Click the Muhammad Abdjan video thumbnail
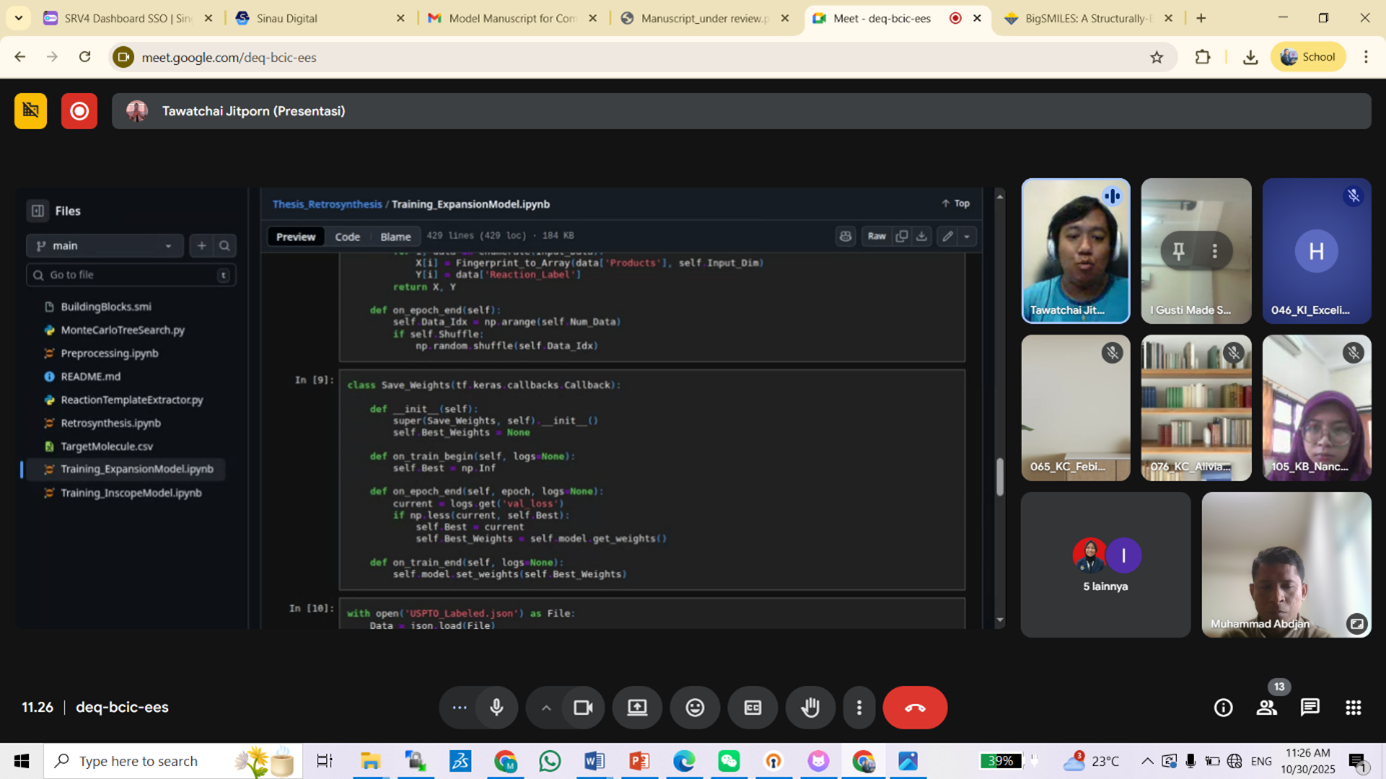The image size is (1386, 779). 1285,564
